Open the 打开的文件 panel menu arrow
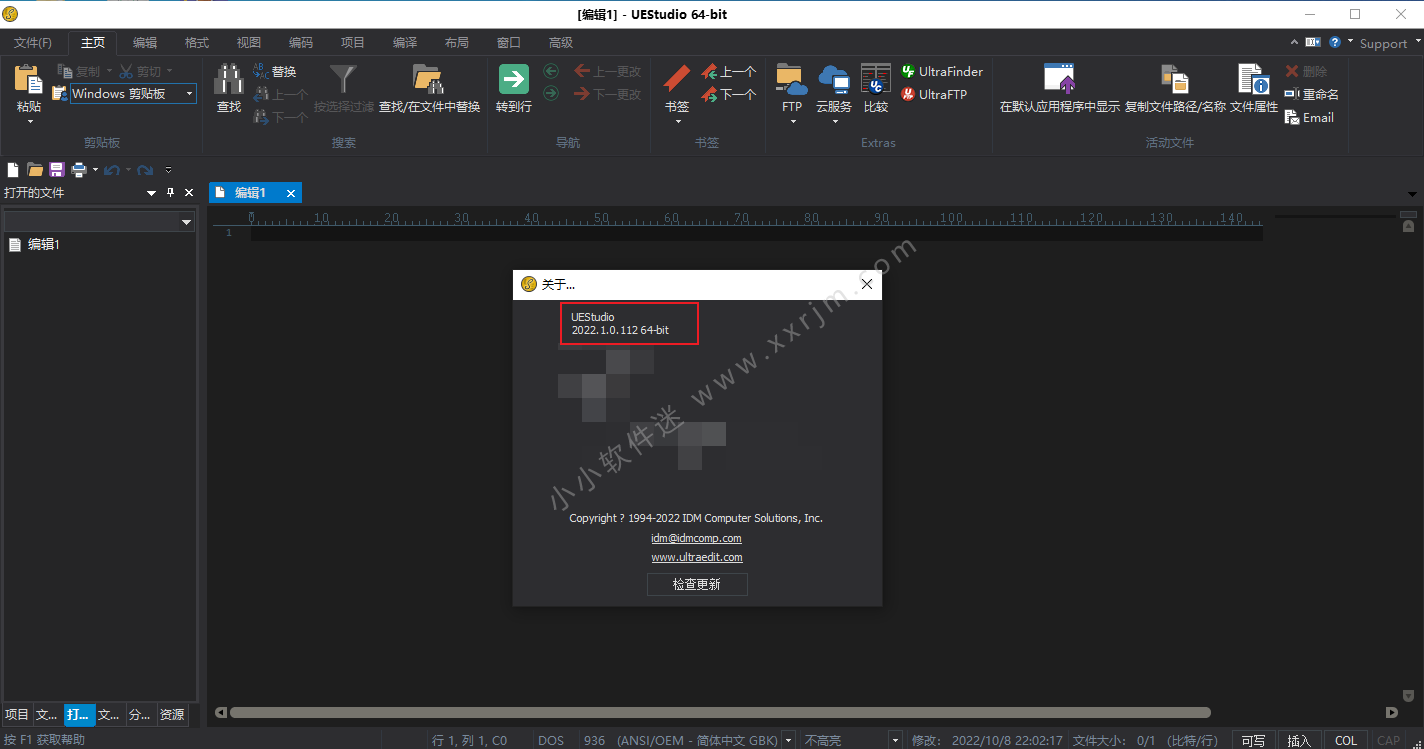Image resolution: width=1424 pixels, height=749 pixels. (152, 193)
